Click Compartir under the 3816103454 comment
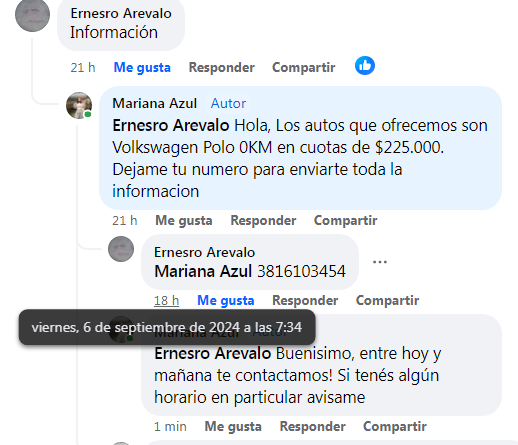518x445 pixels. [388, 301]
